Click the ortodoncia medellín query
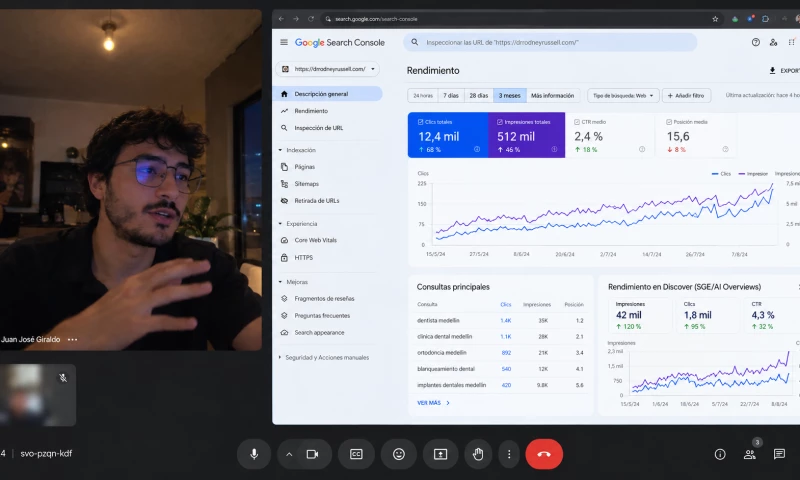Image resolution: width=800 pixels, height=480 pixels. [442, 352]
